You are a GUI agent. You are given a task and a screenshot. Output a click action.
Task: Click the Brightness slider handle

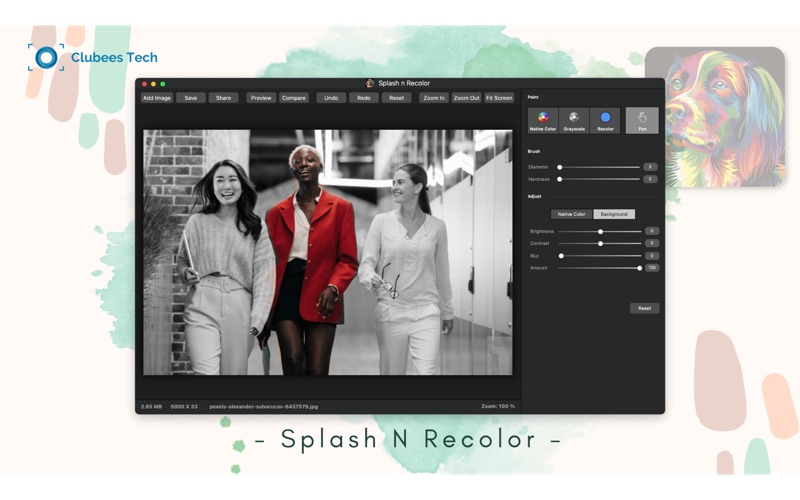[601, 232]
